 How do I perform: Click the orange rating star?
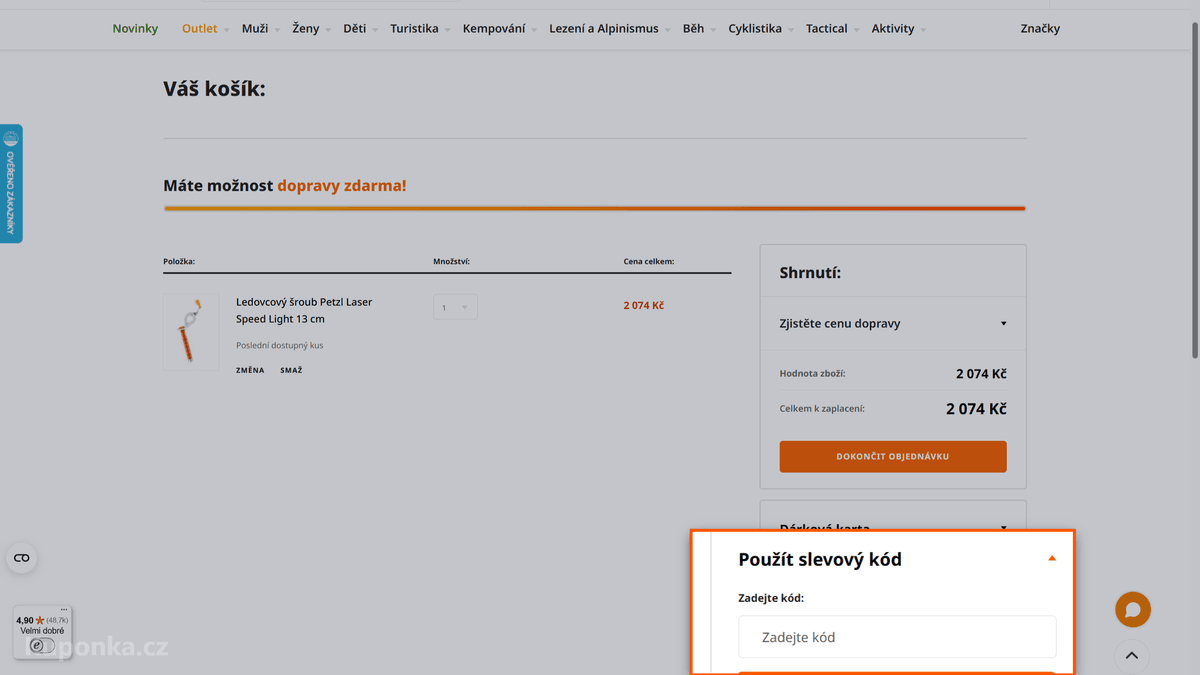40,621
